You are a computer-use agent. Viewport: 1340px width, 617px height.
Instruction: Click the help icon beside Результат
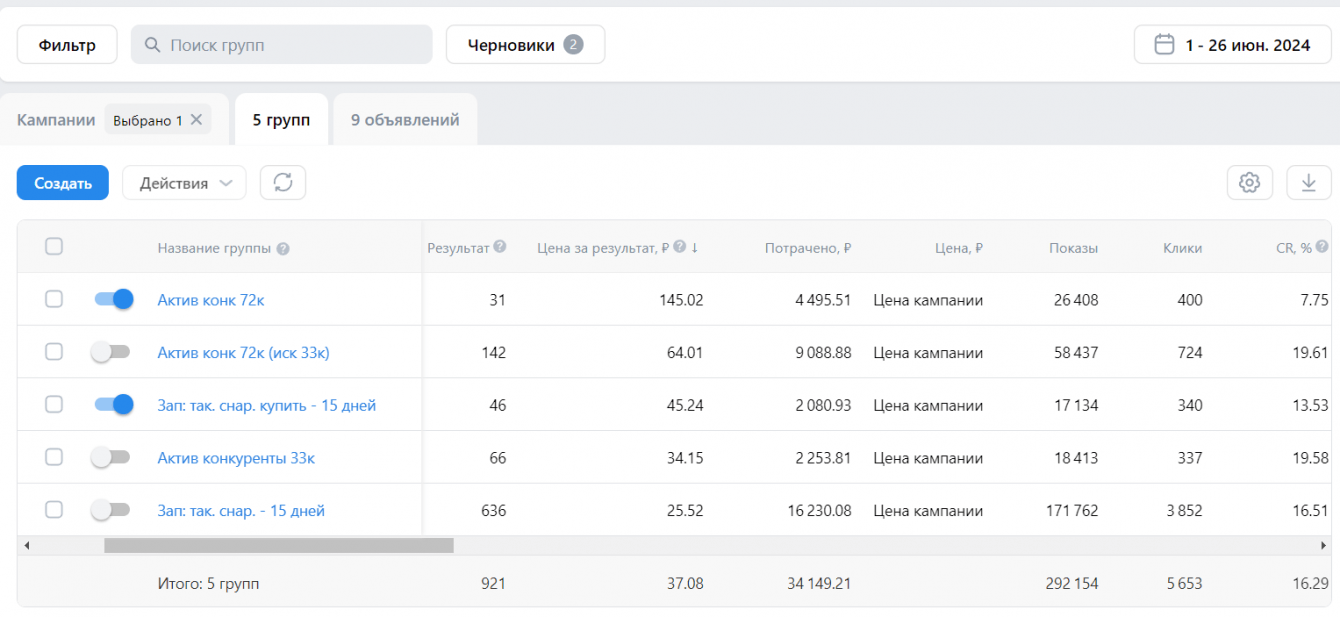coord(500,247)
